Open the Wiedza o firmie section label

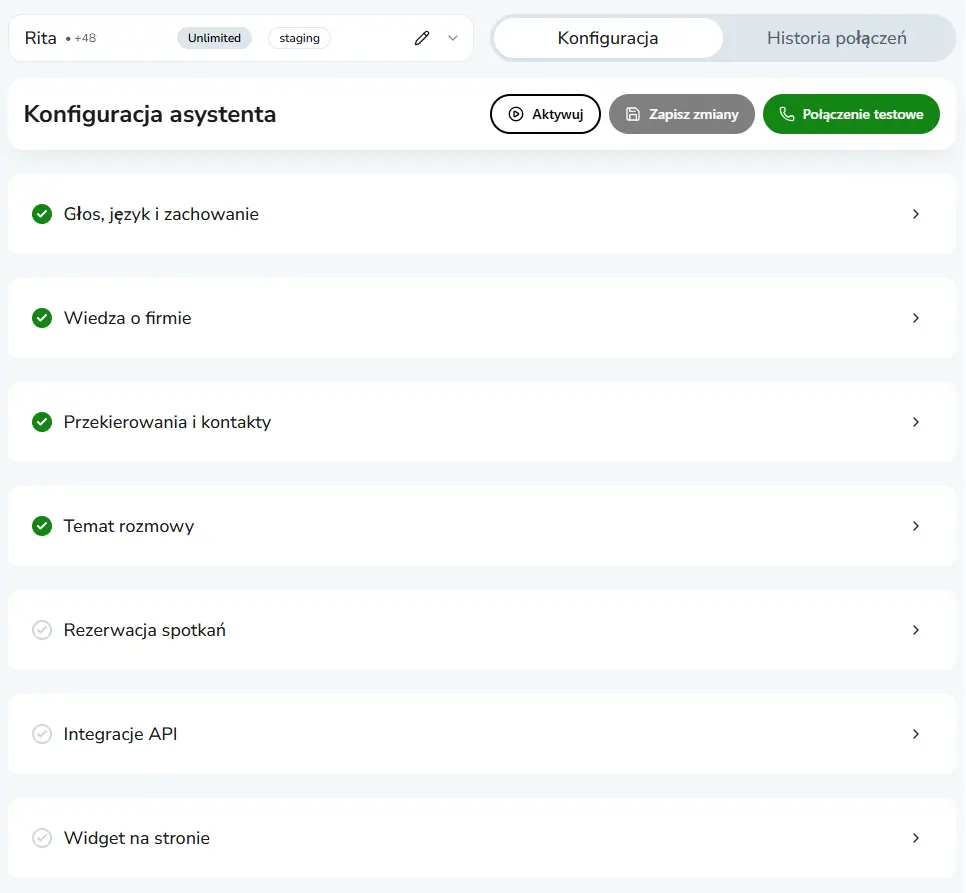128,318
